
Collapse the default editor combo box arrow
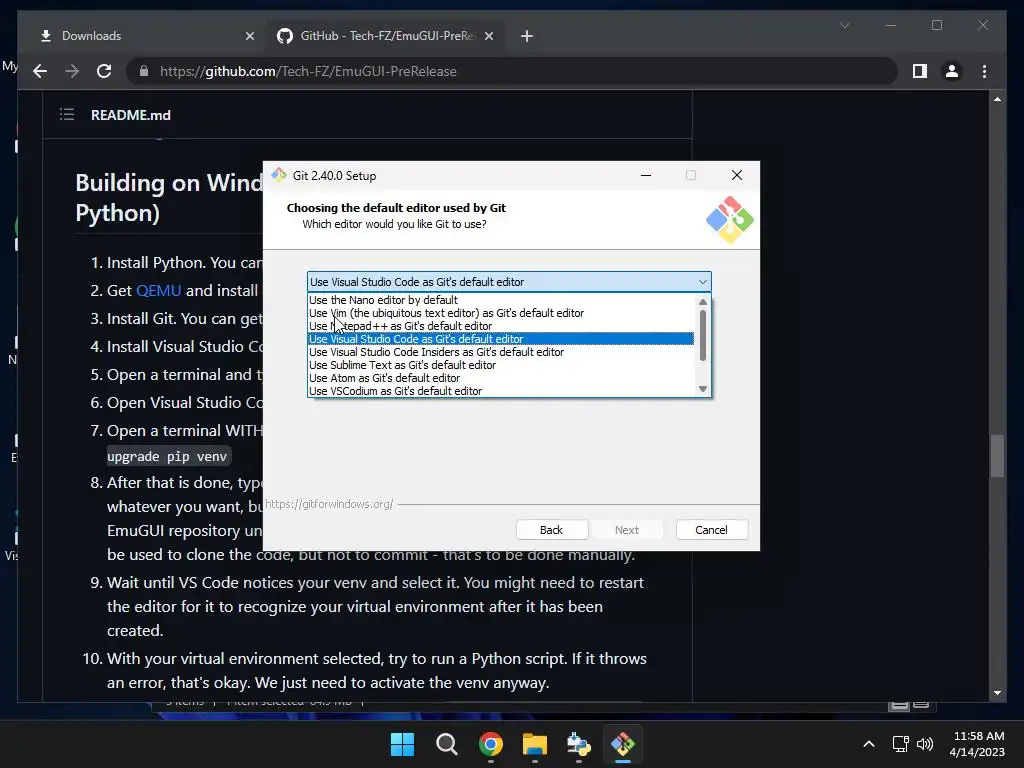pyautogui.click(x=703, y=282)
